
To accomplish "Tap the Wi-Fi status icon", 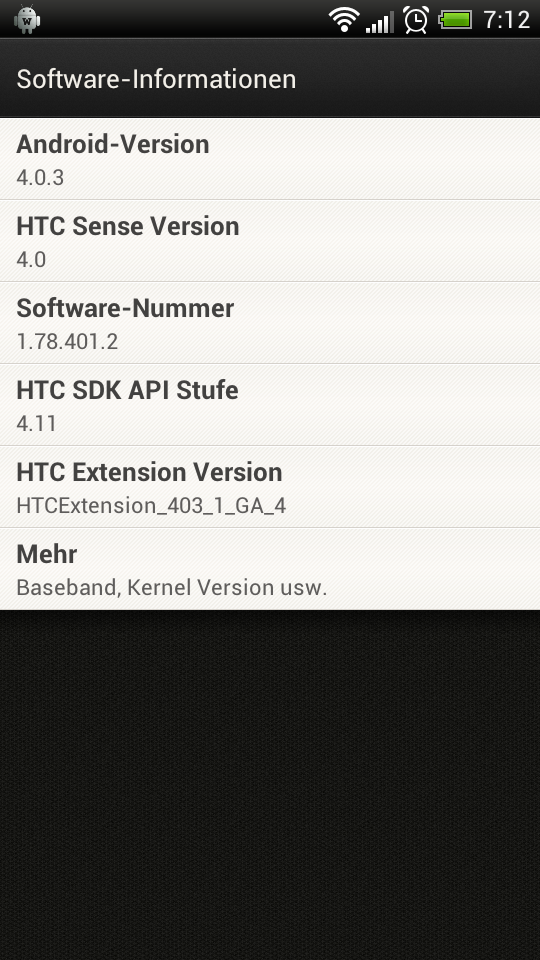I will pos(344,20).
